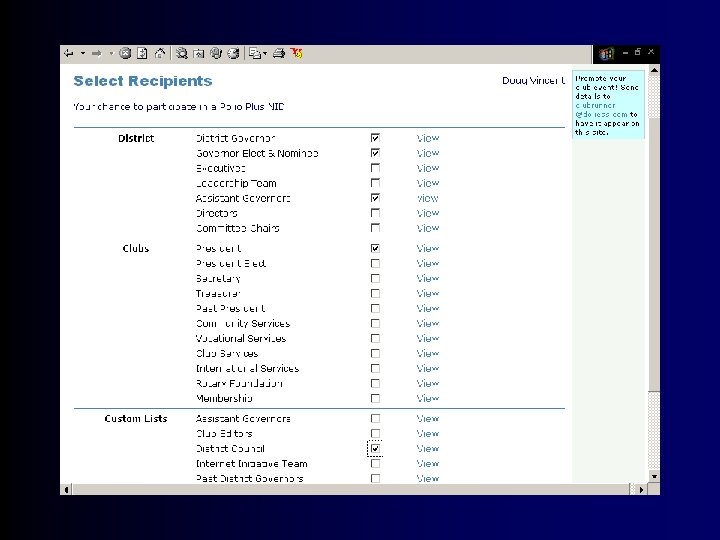View the Clubs President list
This screenshot has height=540, width=720.
coord(428,248)
